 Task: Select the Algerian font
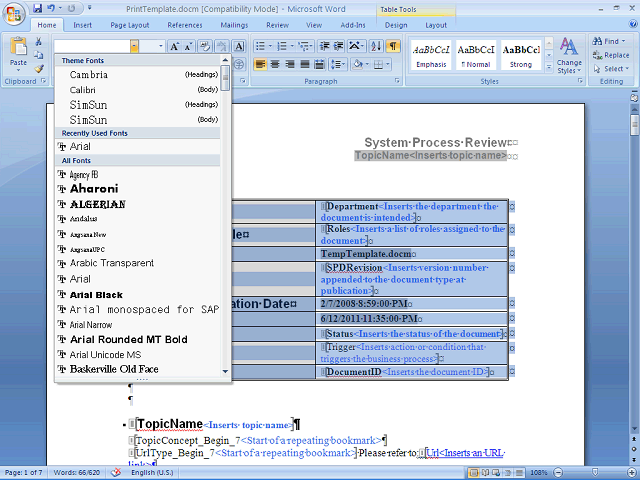coord(138,204)
